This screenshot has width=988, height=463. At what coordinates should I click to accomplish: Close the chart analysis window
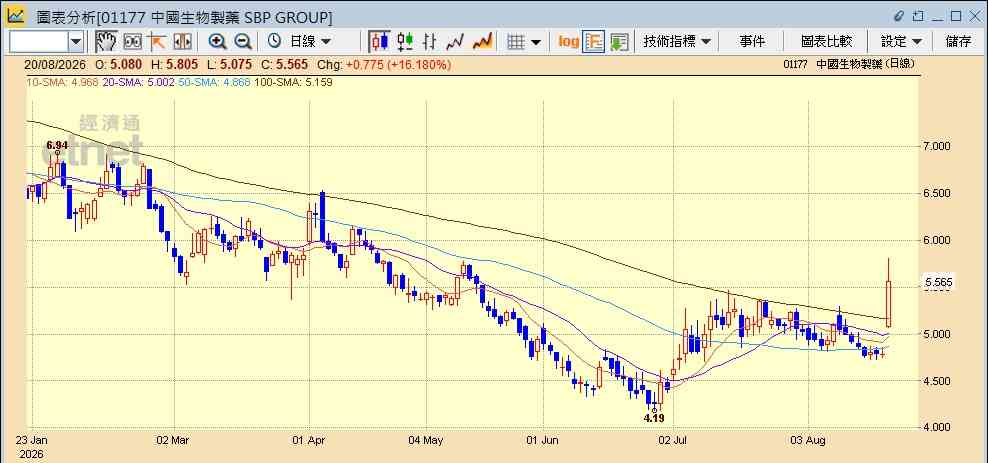coord(974,16)
